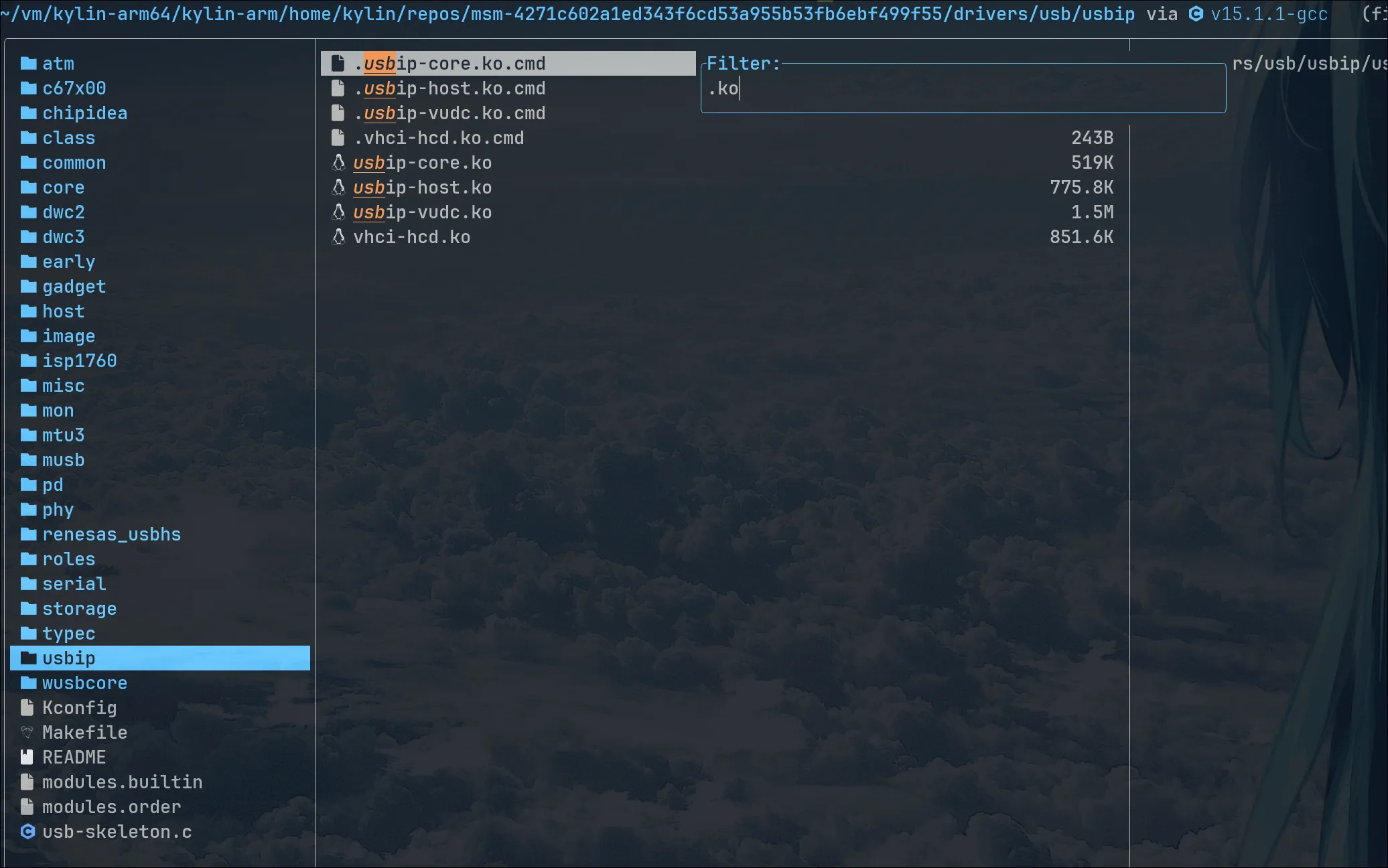
Task: Click the Makefile icon in the left pane
Action: [27, 733]
